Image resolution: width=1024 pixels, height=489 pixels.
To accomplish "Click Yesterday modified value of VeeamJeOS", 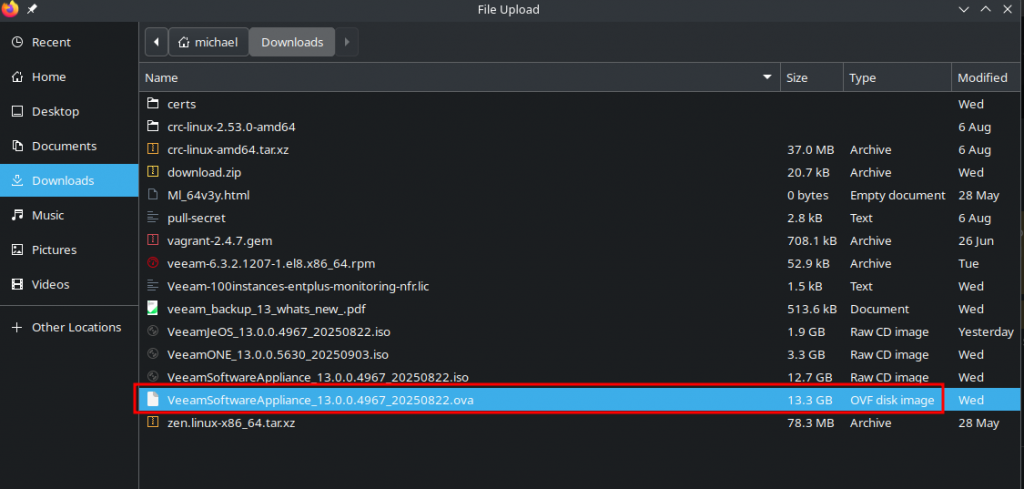I will 985,332.
